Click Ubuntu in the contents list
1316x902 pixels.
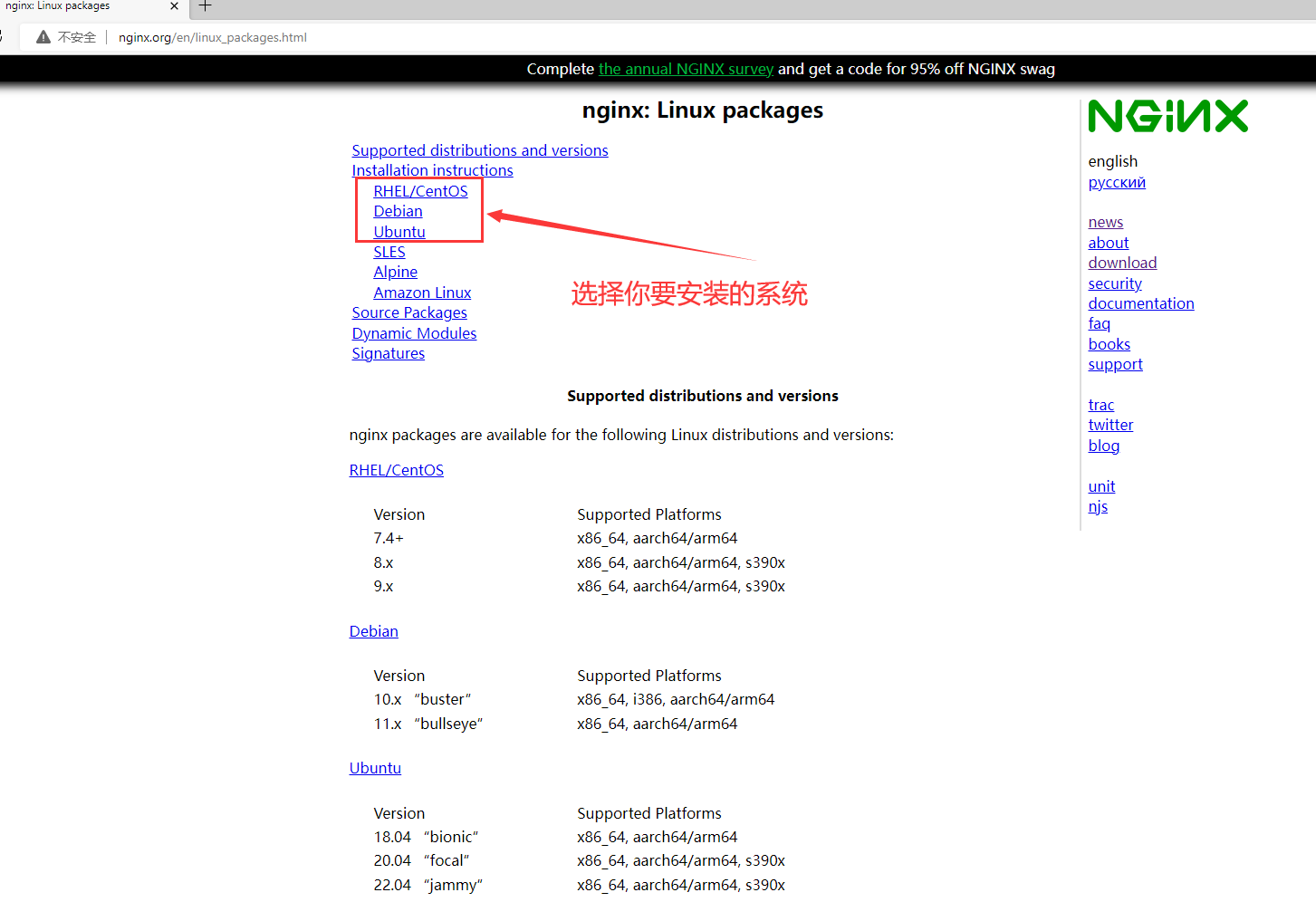point(399,232)
